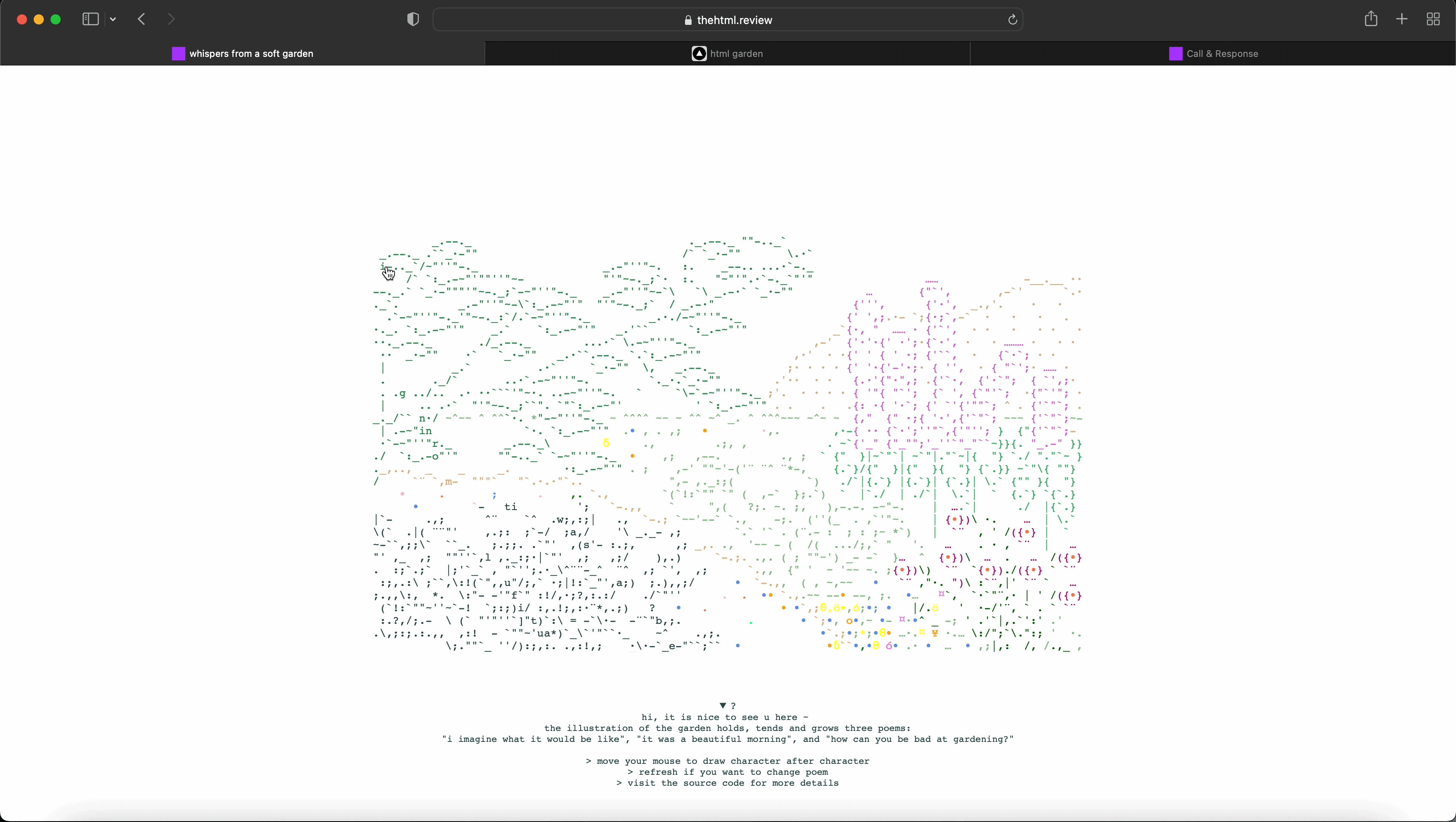Open a new tab with plus icon
The height and width of the screenshot is (822, 1456).
pos(1402,19)
